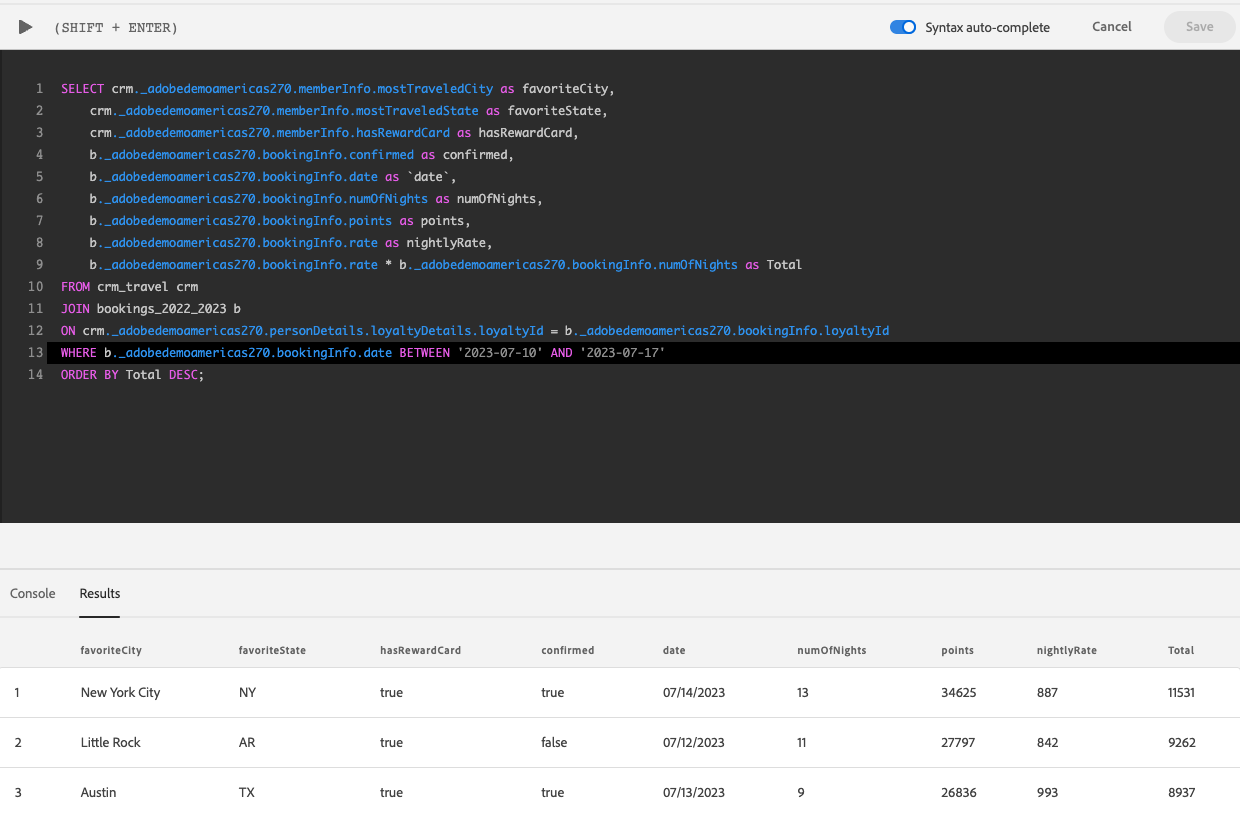Click the favoriteState column header
The width and height of the screenshot is (1240, 817).
(272, 650)
